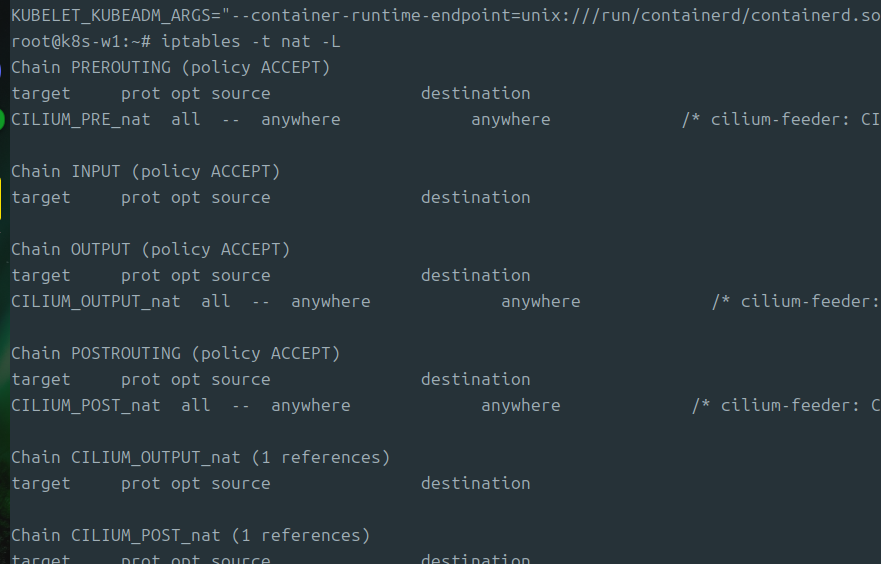Click the destination column header under Chain INPUT

(476, 198)
